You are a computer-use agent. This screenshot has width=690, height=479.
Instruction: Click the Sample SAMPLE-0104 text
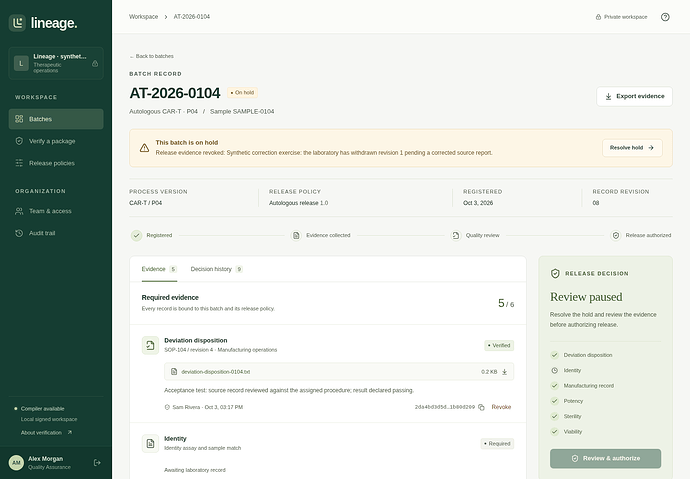click(x=242, y=112)
